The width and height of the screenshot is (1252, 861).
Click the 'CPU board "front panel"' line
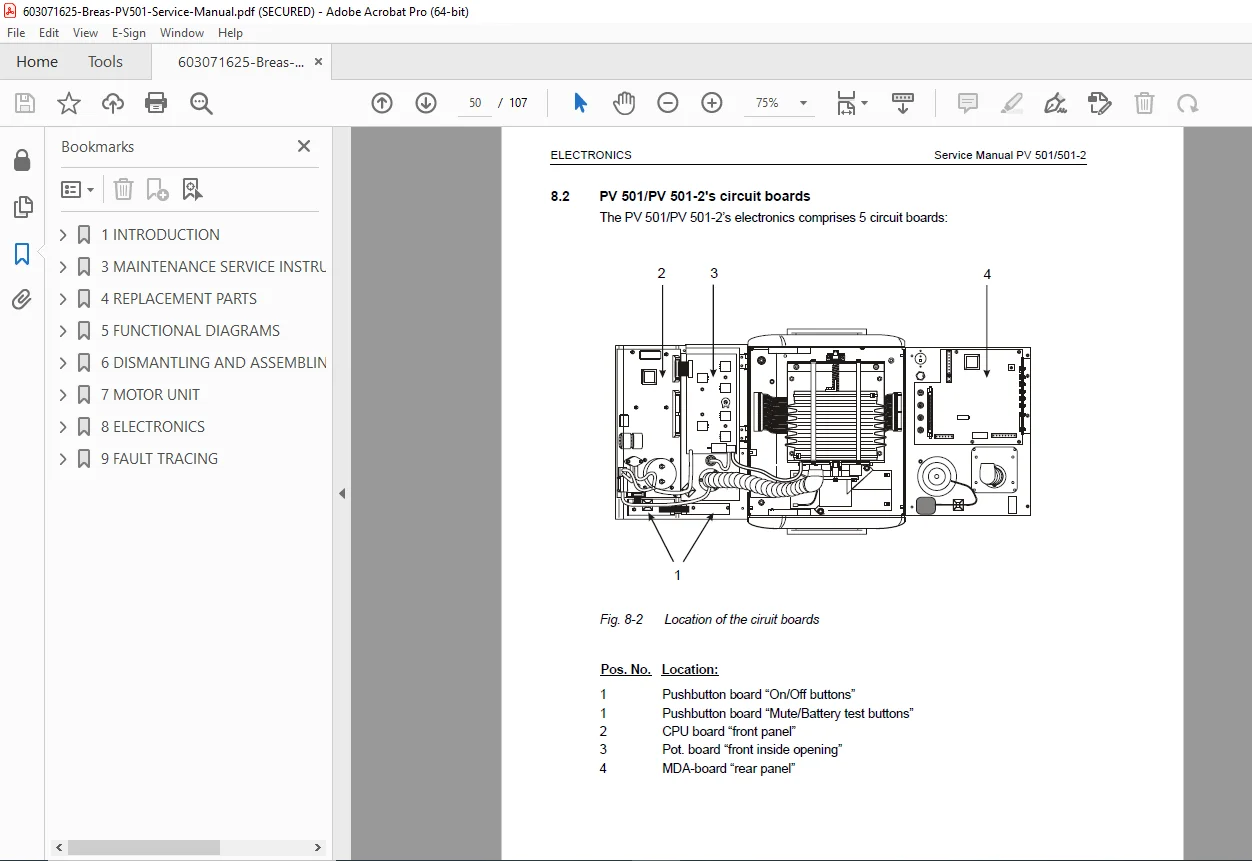(728, 732)
